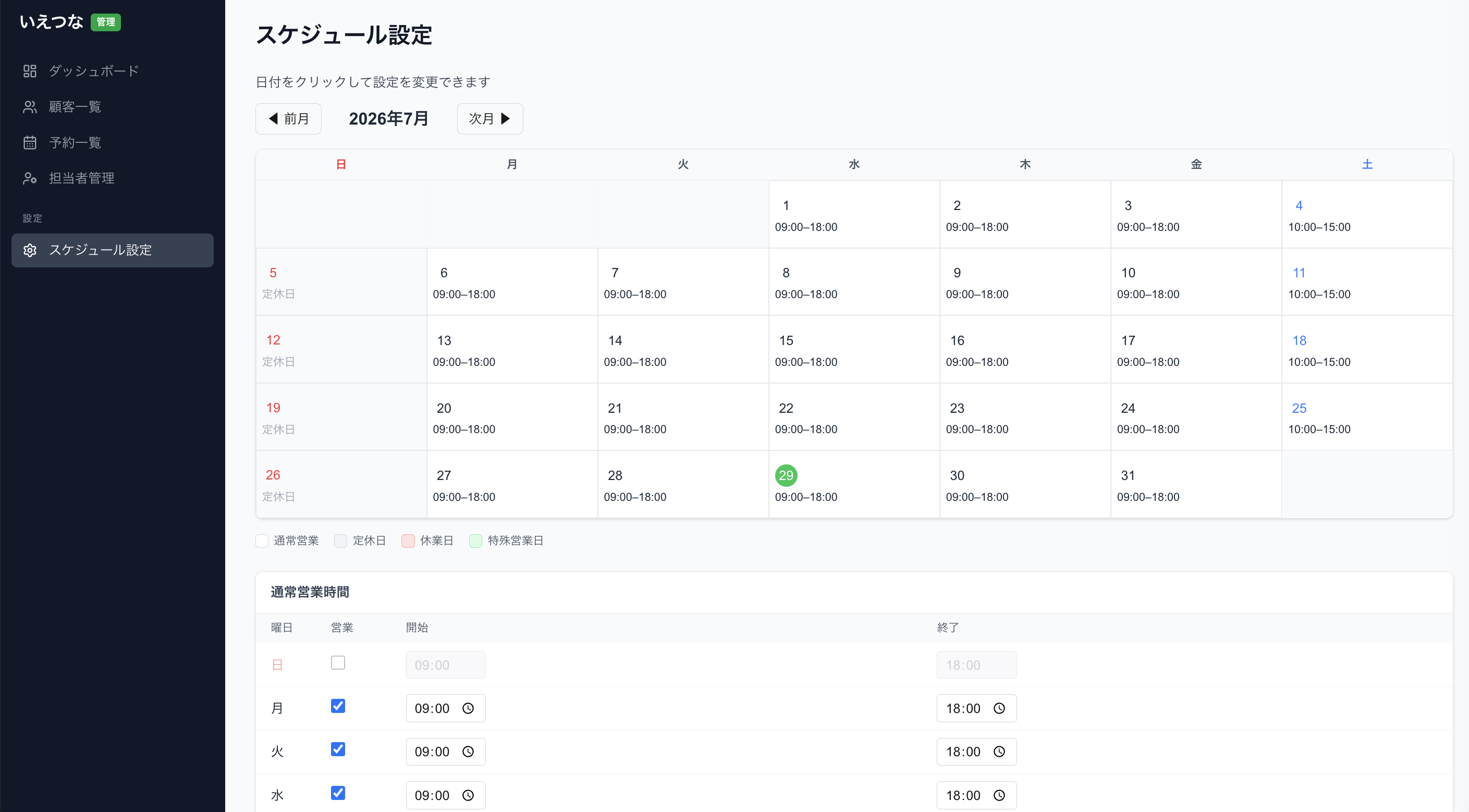Select closed Sunday July 19 cell

(x=341, y=417)
